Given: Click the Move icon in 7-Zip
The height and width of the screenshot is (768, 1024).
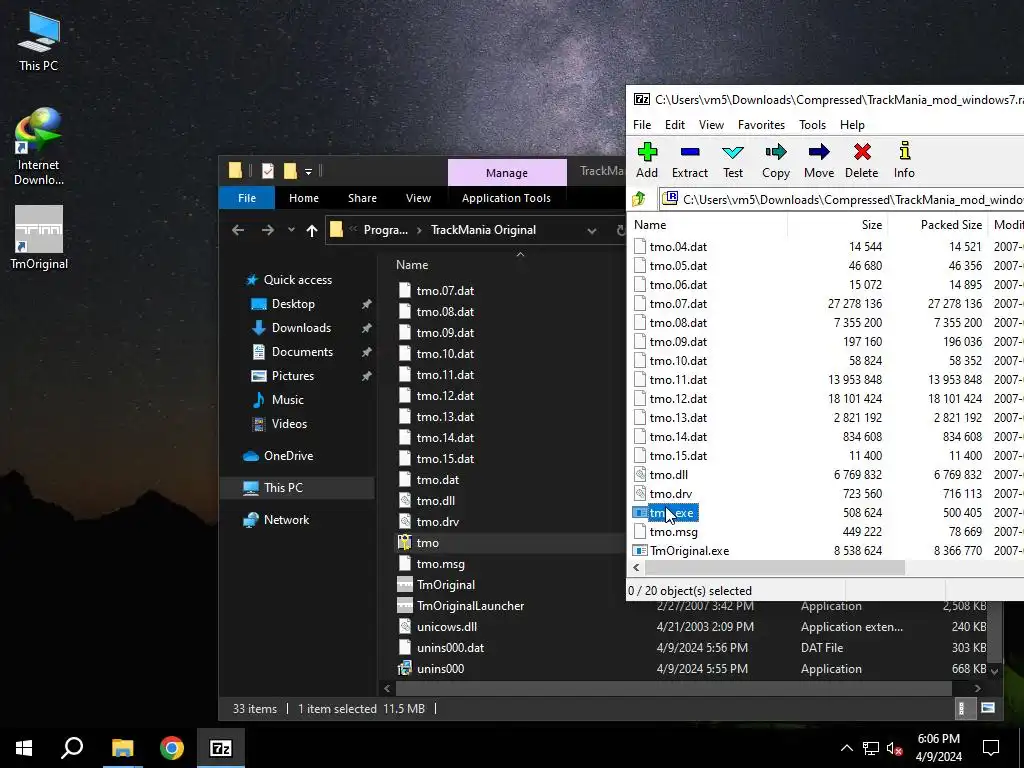Looking at the screenshot, I should [x=819, y=152].
